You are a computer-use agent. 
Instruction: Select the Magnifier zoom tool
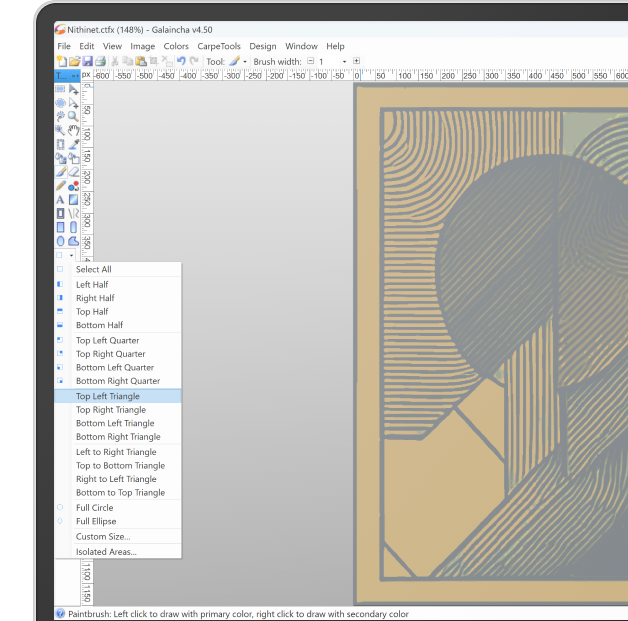point(73,116)
